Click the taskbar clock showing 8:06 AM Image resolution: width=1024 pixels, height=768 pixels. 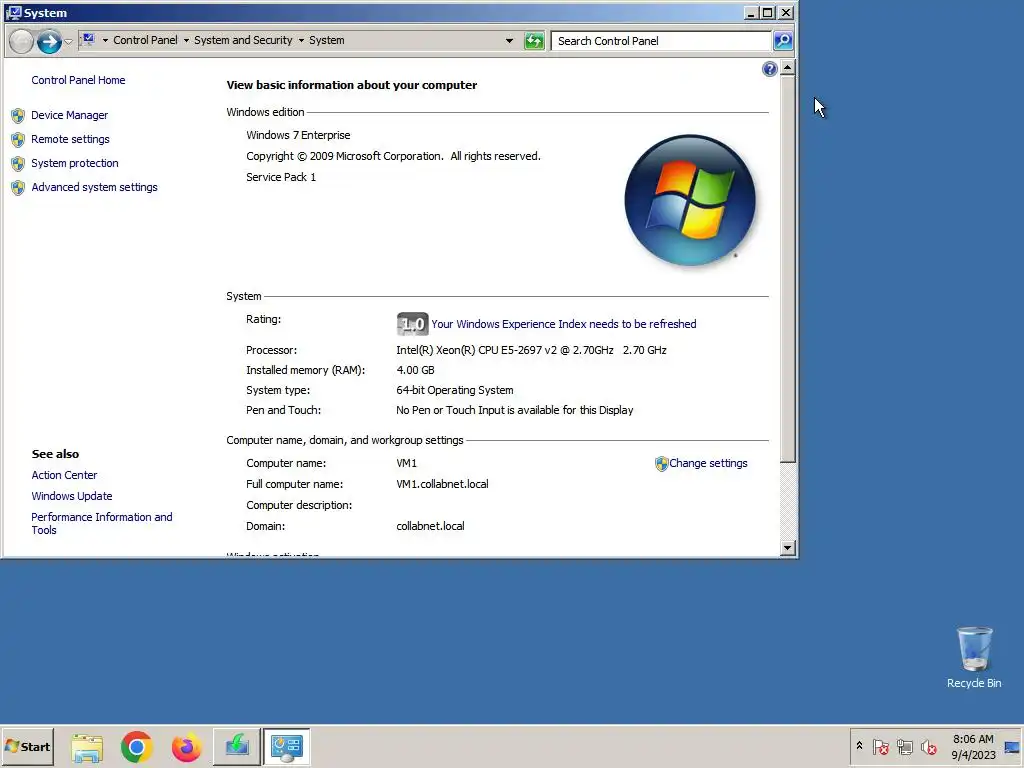click(x=973, y=747)
